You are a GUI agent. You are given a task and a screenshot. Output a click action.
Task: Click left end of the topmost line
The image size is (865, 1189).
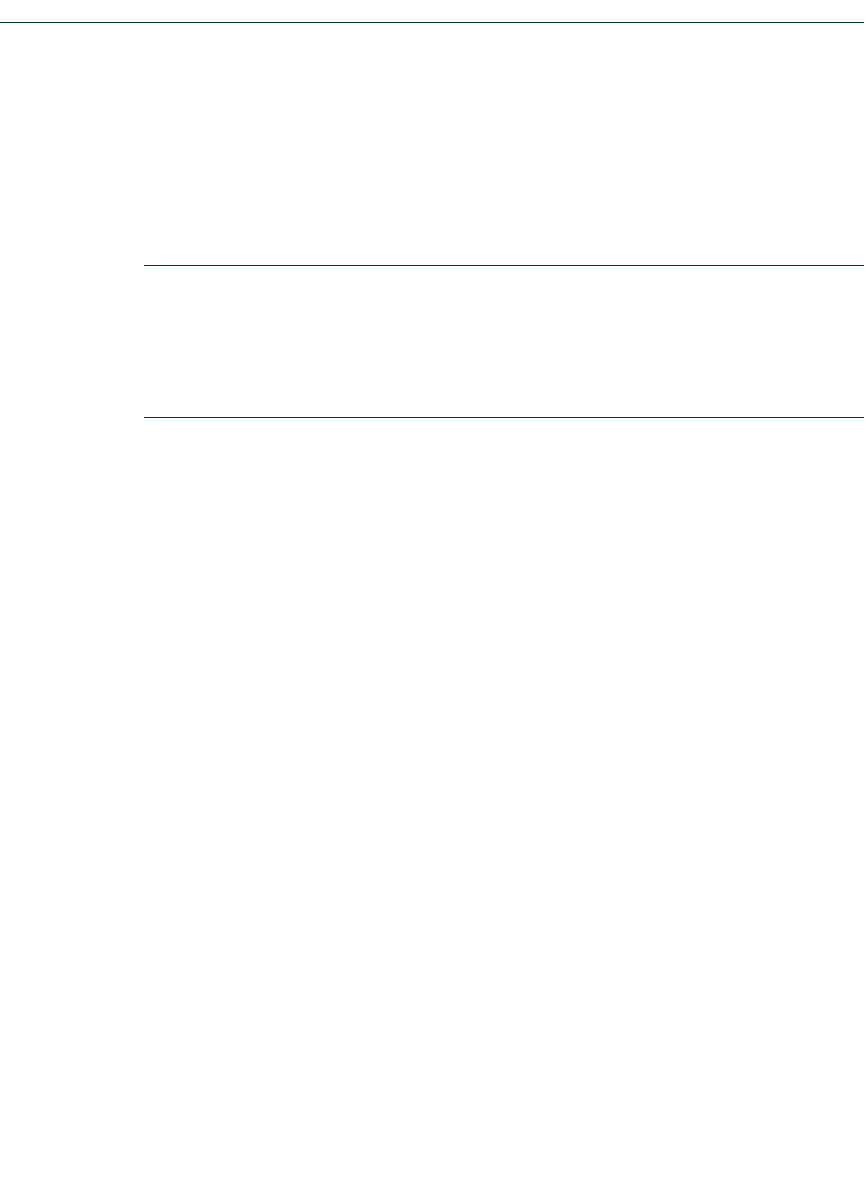3,23
